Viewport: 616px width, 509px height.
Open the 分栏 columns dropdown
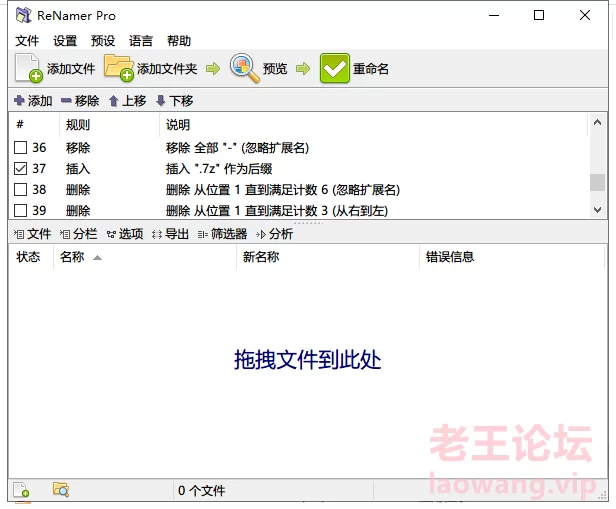(79, 234)
